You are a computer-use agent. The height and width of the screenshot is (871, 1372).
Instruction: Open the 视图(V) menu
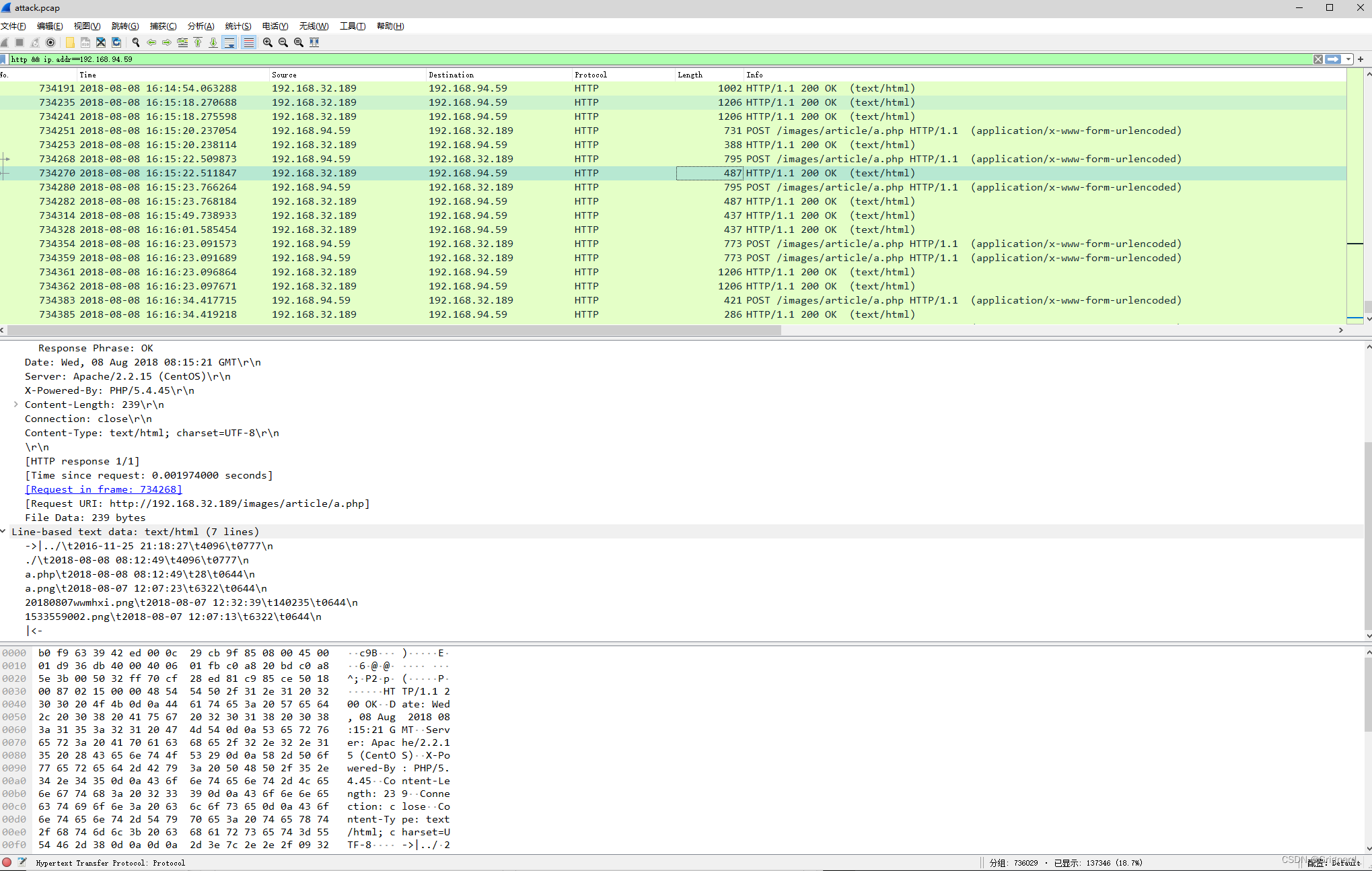[87, 26]
